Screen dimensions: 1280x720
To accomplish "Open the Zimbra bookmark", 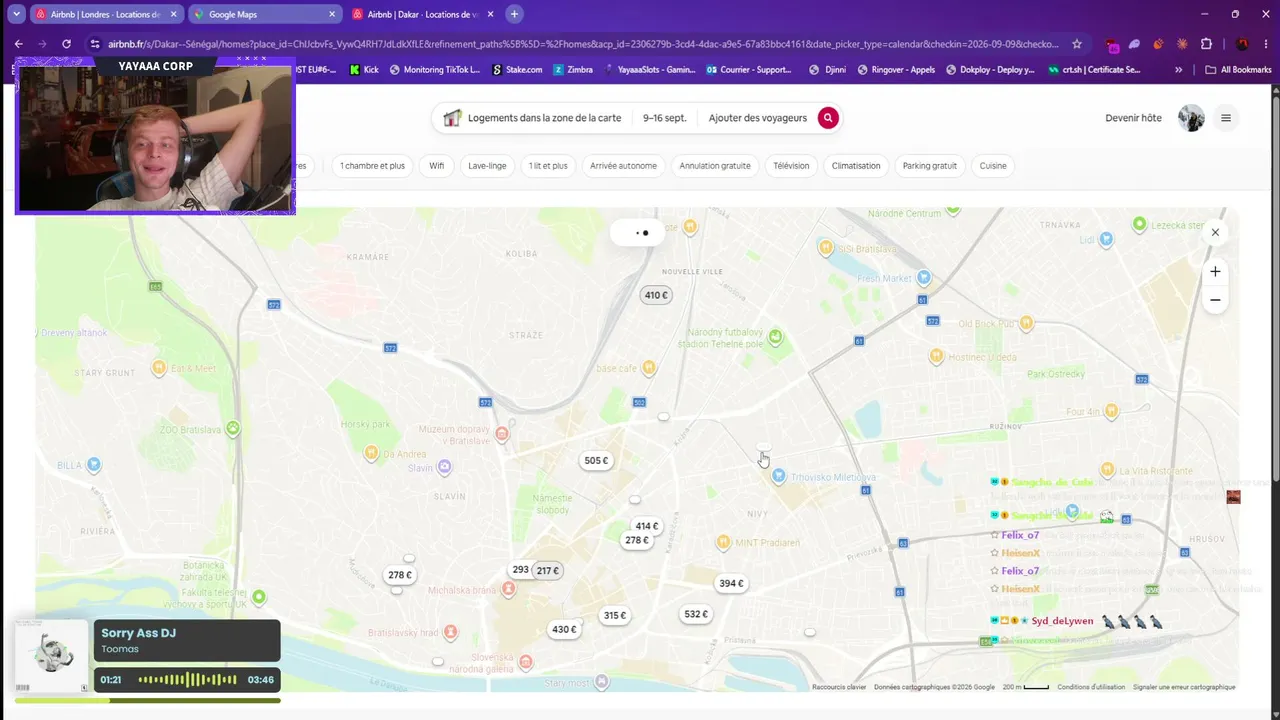I will coord(571,70).
